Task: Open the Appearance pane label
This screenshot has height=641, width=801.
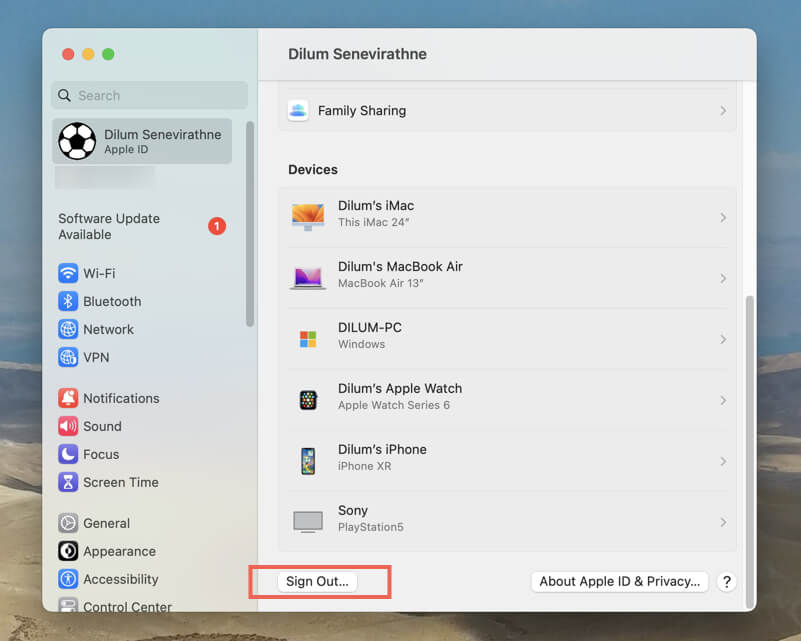Action: (x=120, y=552)
